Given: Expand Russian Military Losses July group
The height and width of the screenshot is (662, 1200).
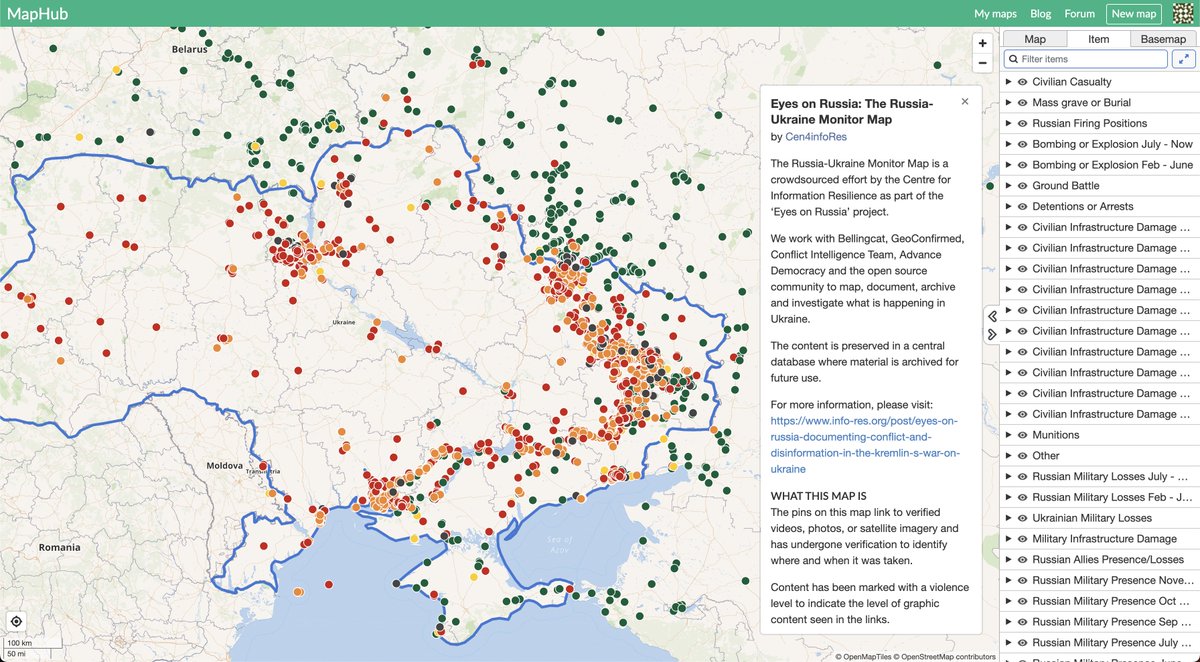Looking at the screenshot, I should tap(1008, 477).
